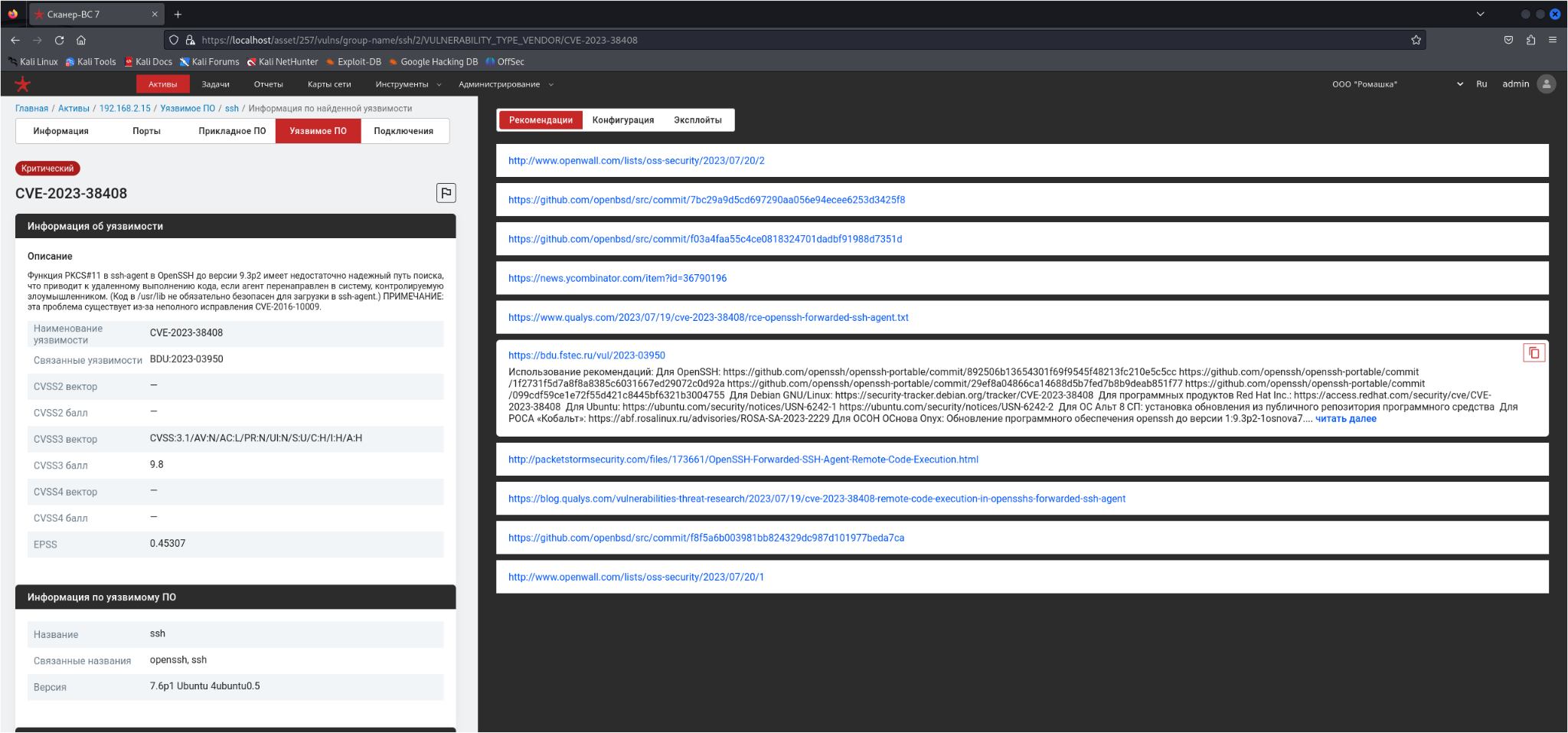Open the Exploit-DB bookmark

pos(354,62)
